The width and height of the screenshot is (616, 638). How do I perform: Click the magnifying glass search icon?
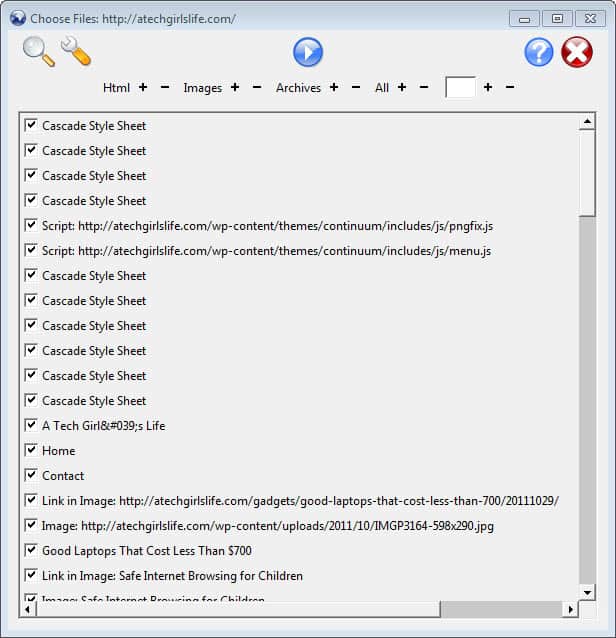[38, 51]
